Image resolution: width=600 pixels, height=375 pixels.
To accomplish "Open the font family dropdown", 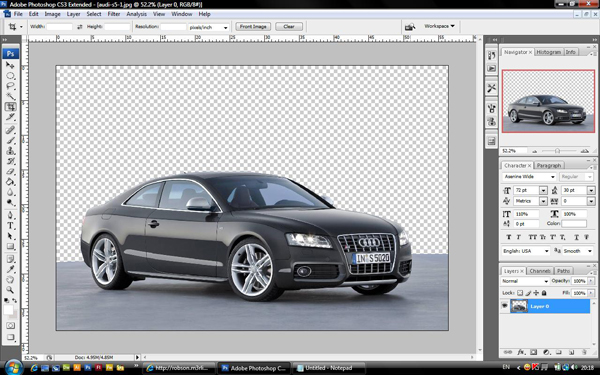I will pos(553,177).
